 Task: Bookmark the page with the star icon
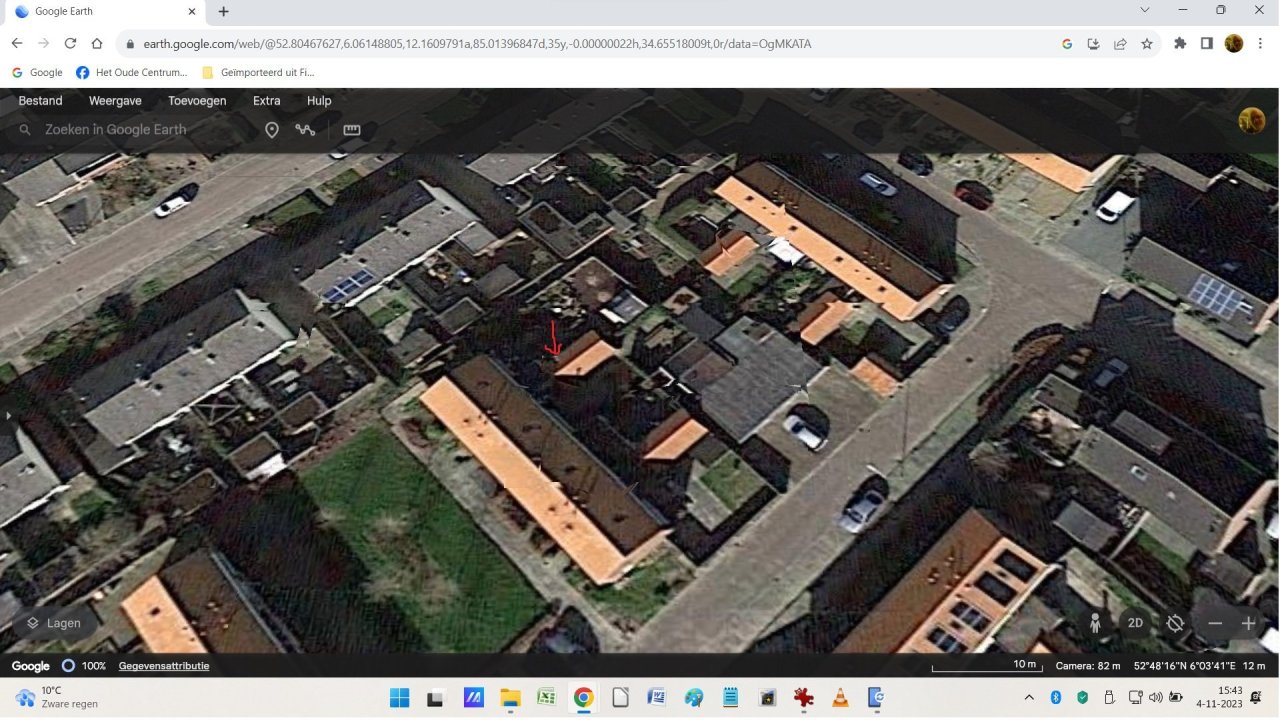coord(1147,43)
